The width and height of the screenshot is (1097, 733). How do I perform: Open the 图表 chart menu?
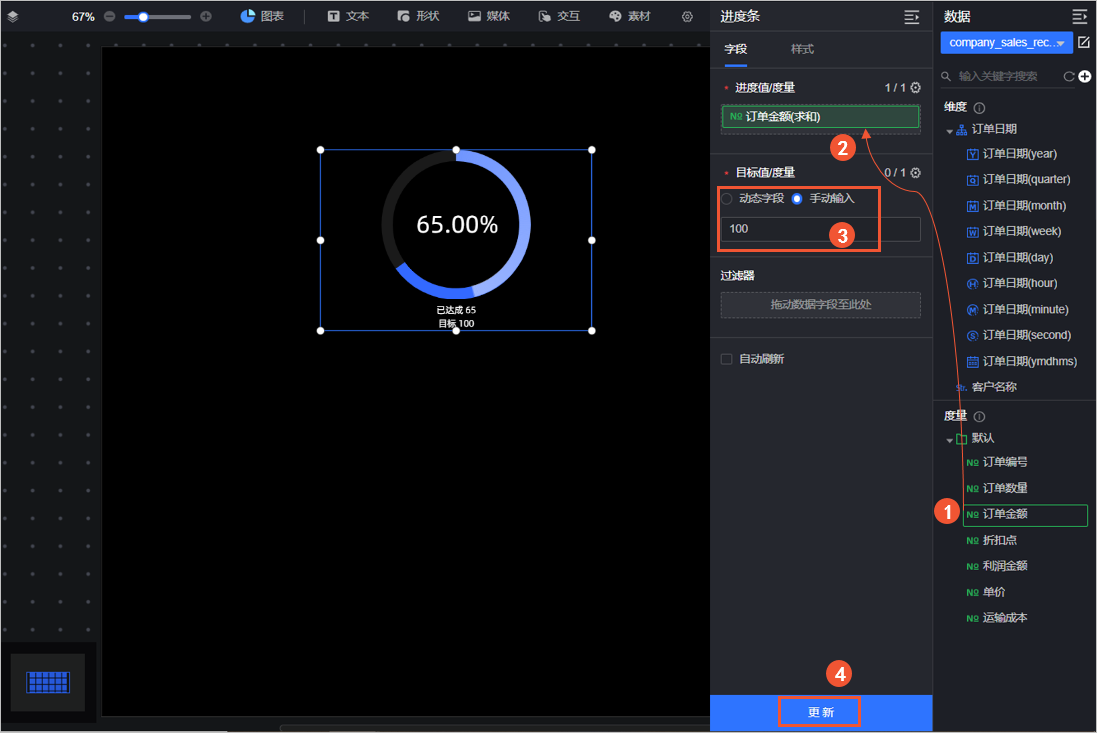click(262, 16)
